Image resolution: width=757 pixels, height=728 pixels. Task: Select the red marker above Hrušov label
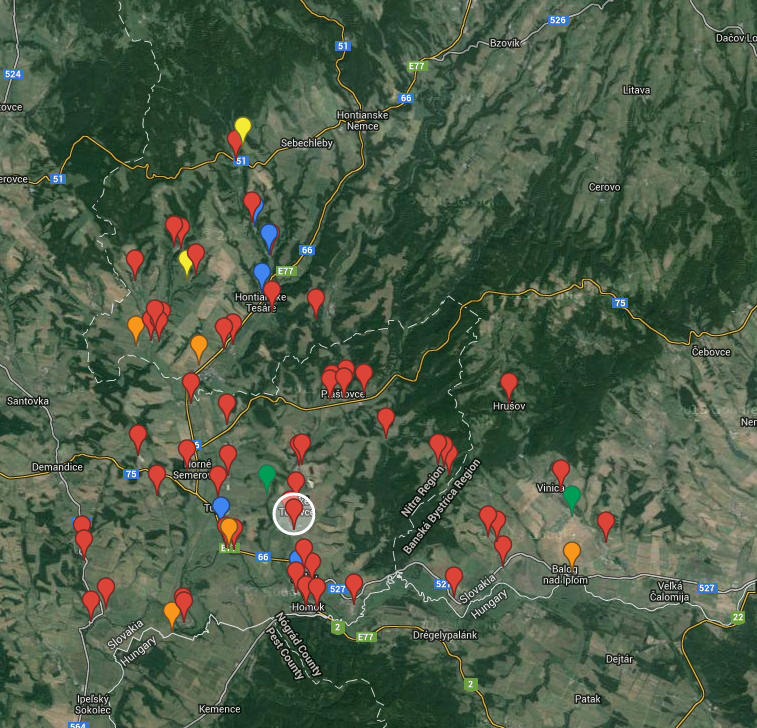(x=509, y=384)
